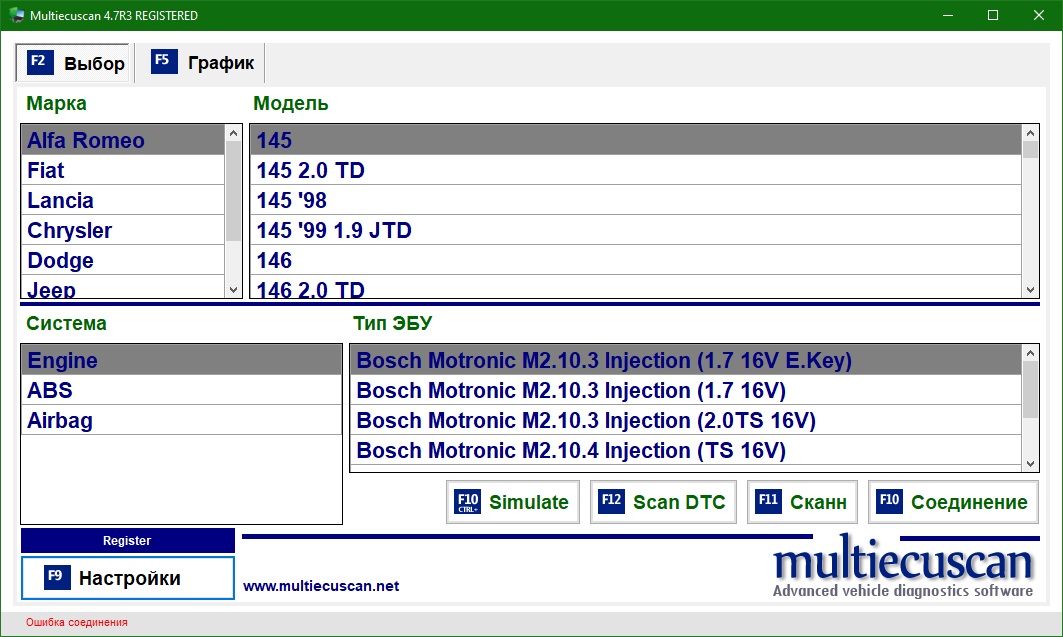The width and height of the screenshot is (1063, 637).
Task: Open the График tab
Action: tap(201, 62)
